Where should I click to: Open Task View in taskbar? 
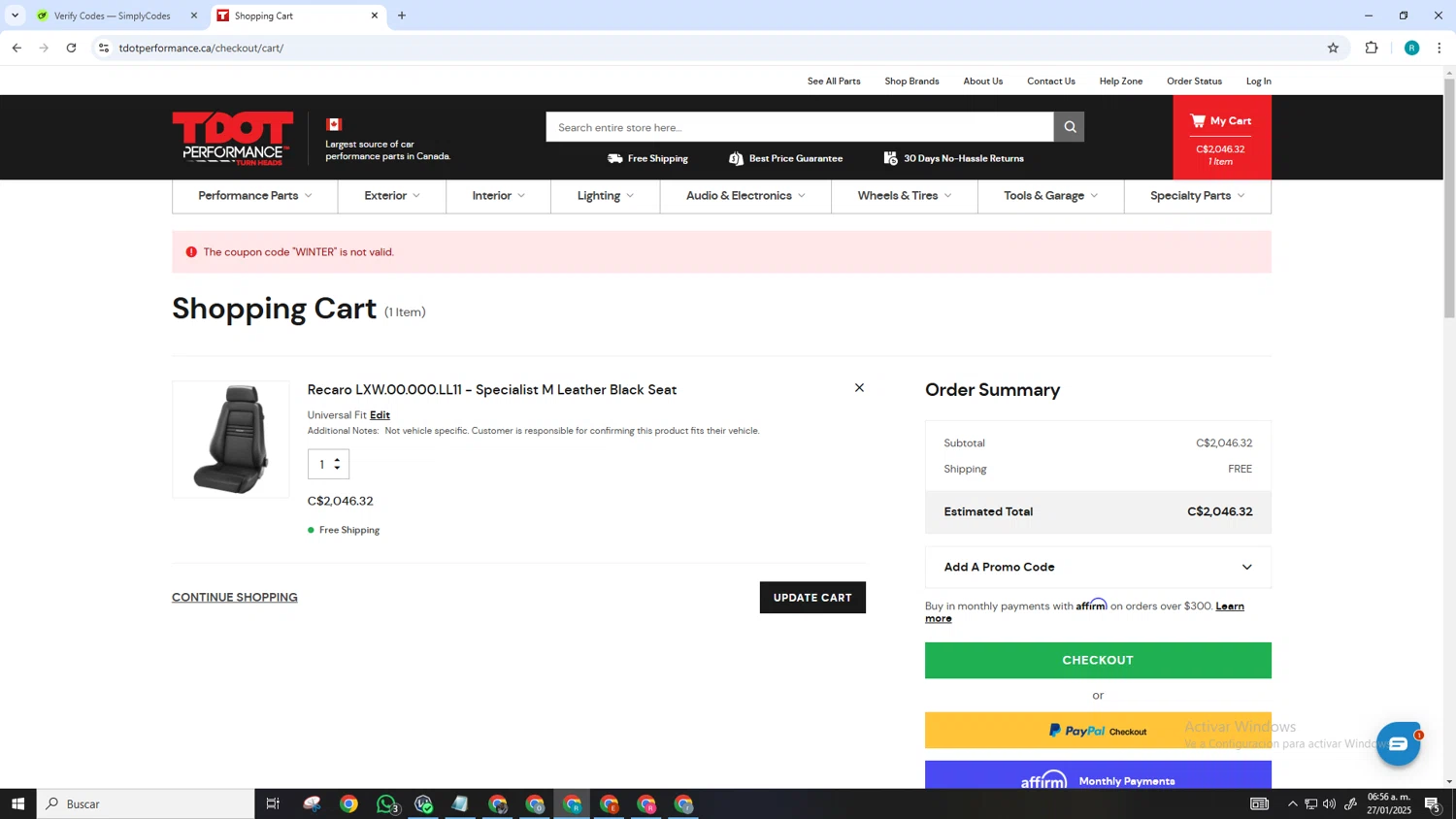(x=273, y=803)
